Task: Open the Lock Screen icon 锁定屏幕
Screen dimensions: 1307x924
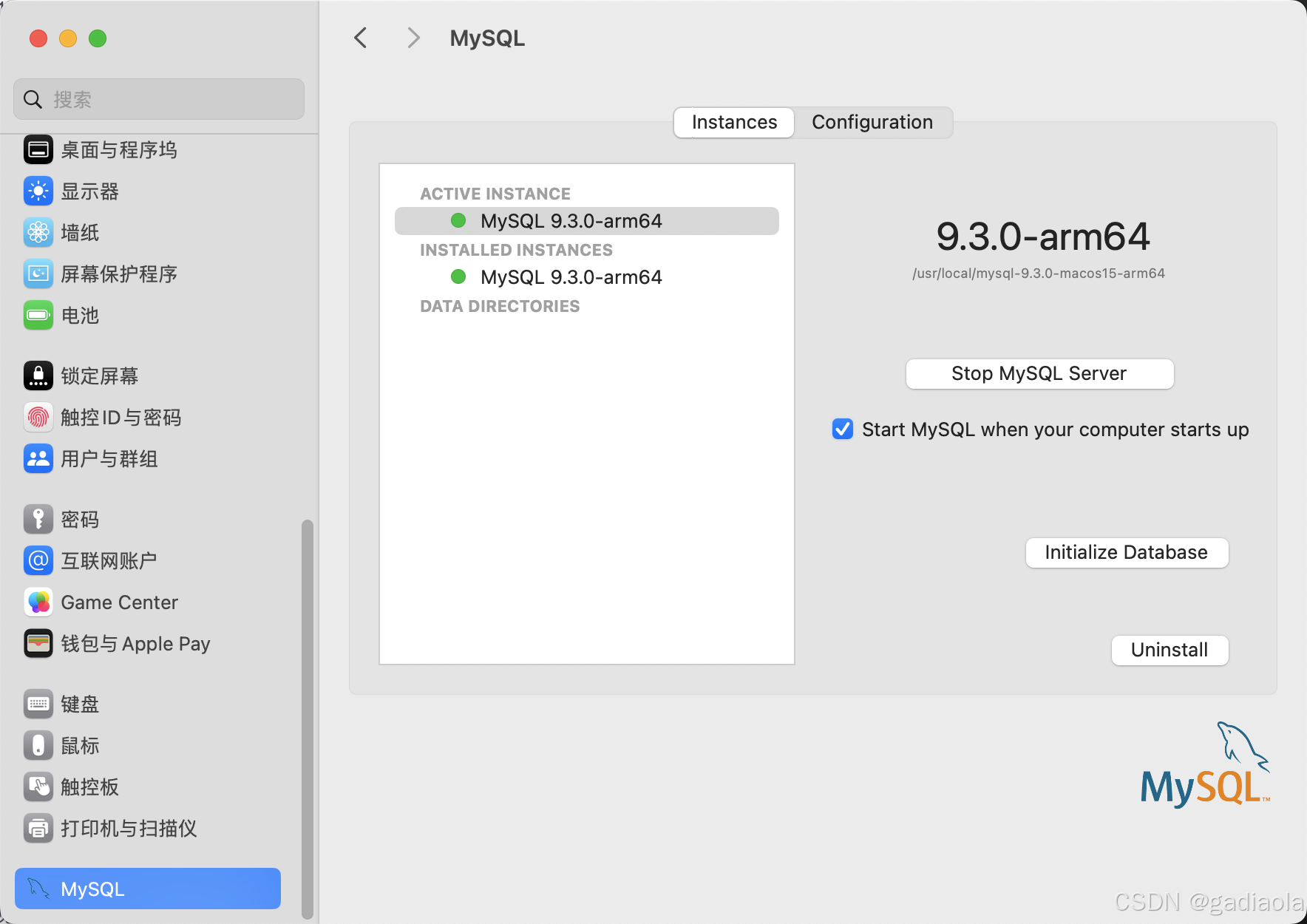Action: point(38,376)
